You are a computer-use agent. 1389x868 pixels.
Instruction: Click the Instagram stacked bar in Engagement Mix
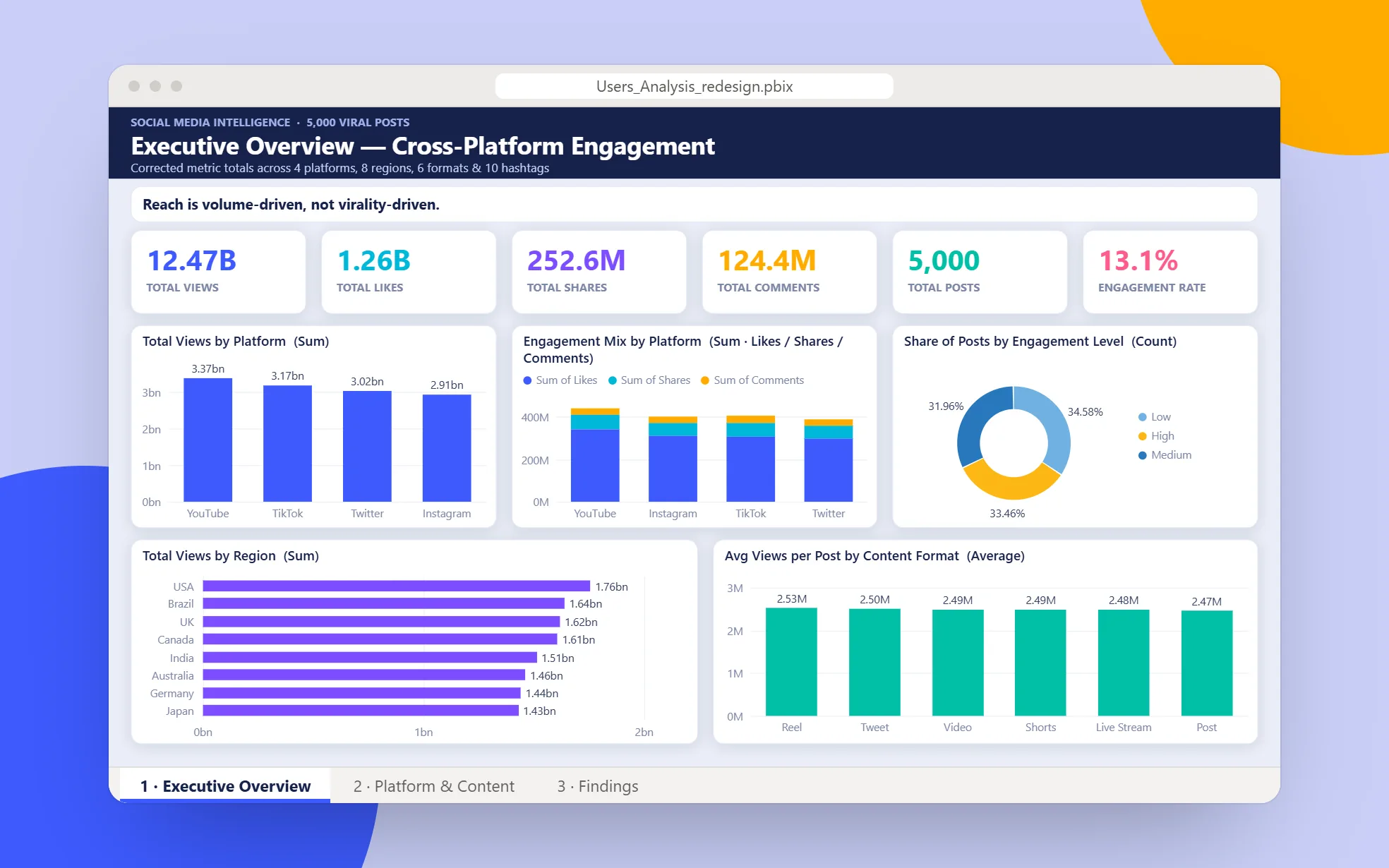[673, 459]
